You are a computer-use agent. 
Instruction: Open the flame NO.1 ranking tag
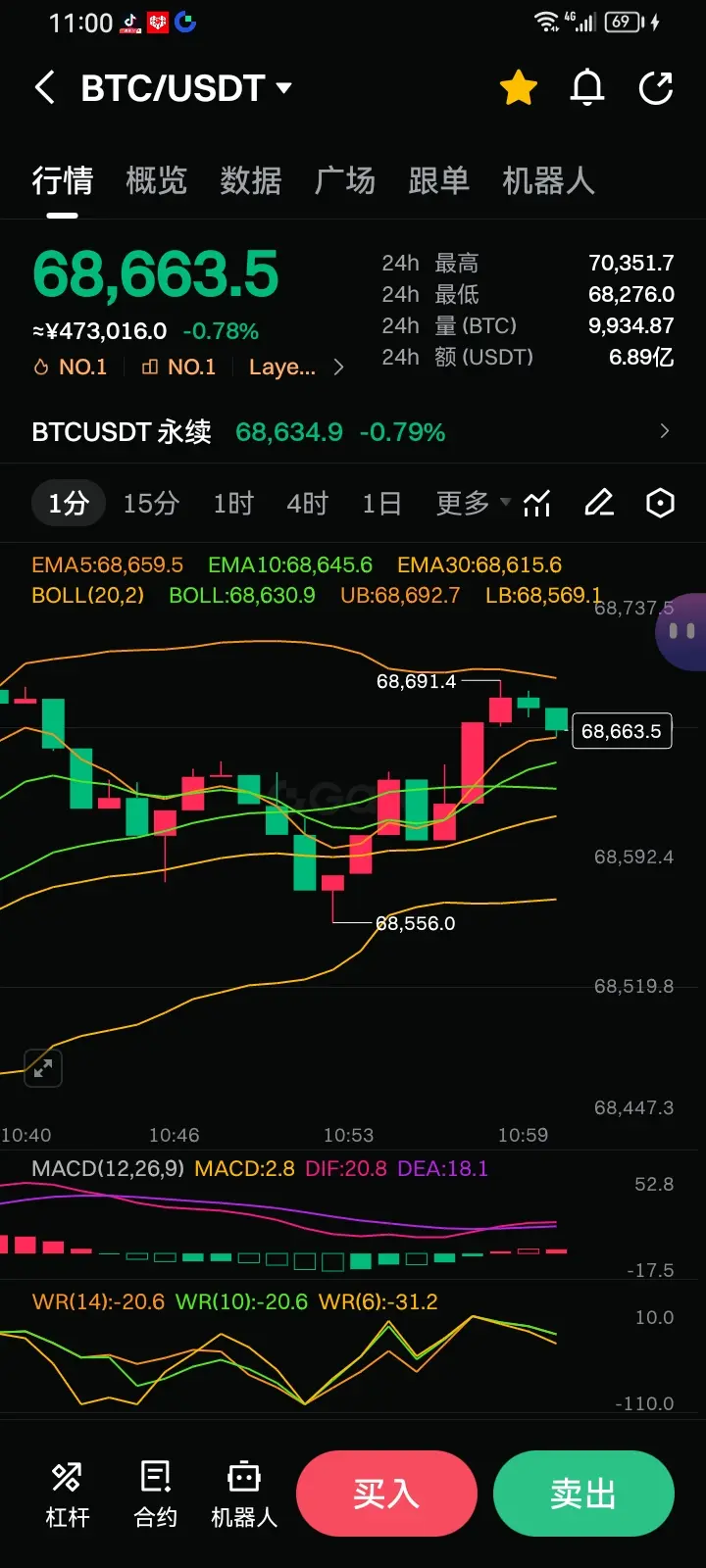70,367
